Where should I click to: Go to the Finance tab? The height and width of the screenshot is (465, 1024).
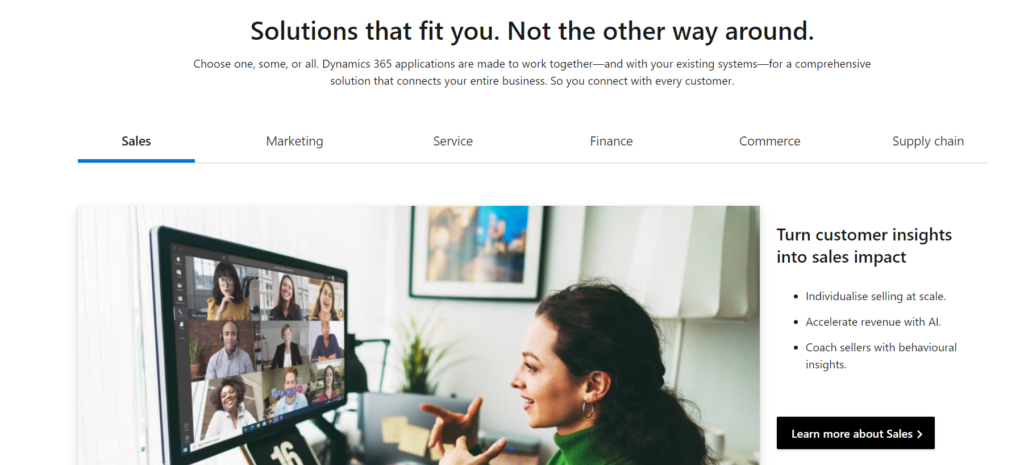pyautogui.click(x=611, y=141)
